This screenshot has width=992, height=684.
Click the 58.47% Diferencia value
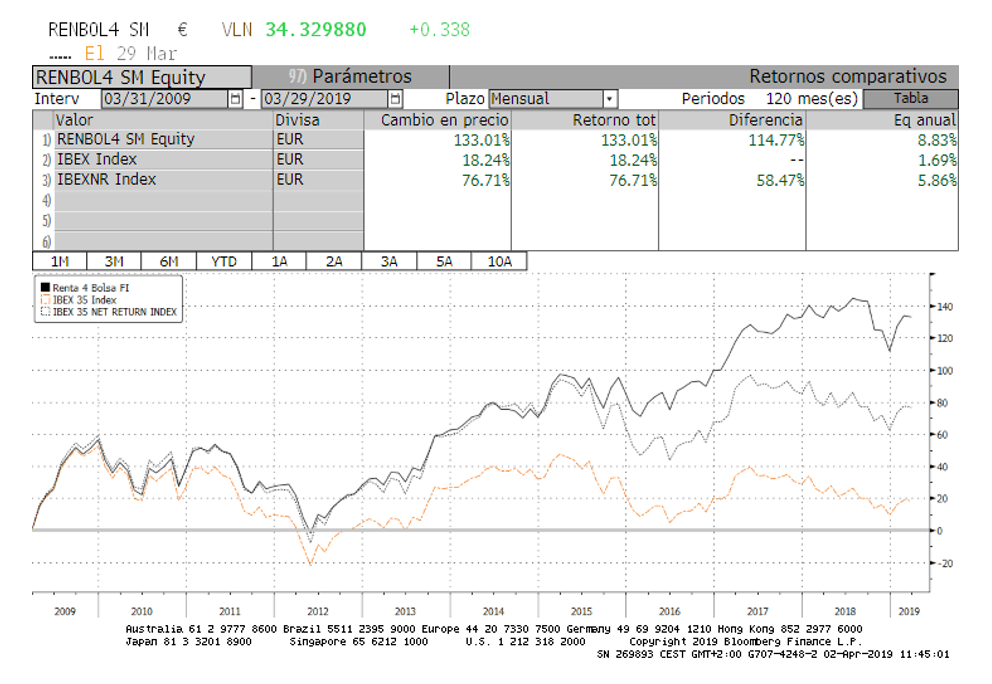(x=781, y=180)
